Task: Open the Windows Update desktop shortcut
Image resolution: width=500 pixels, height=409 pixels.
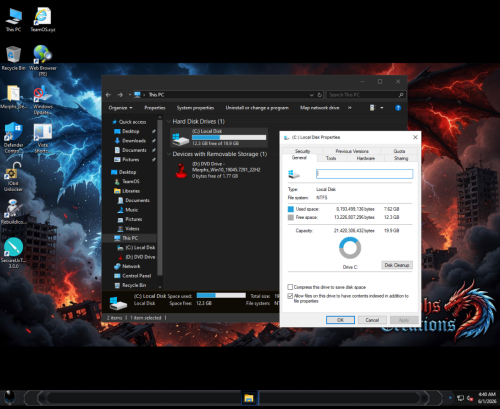Action: click(43, 99)
